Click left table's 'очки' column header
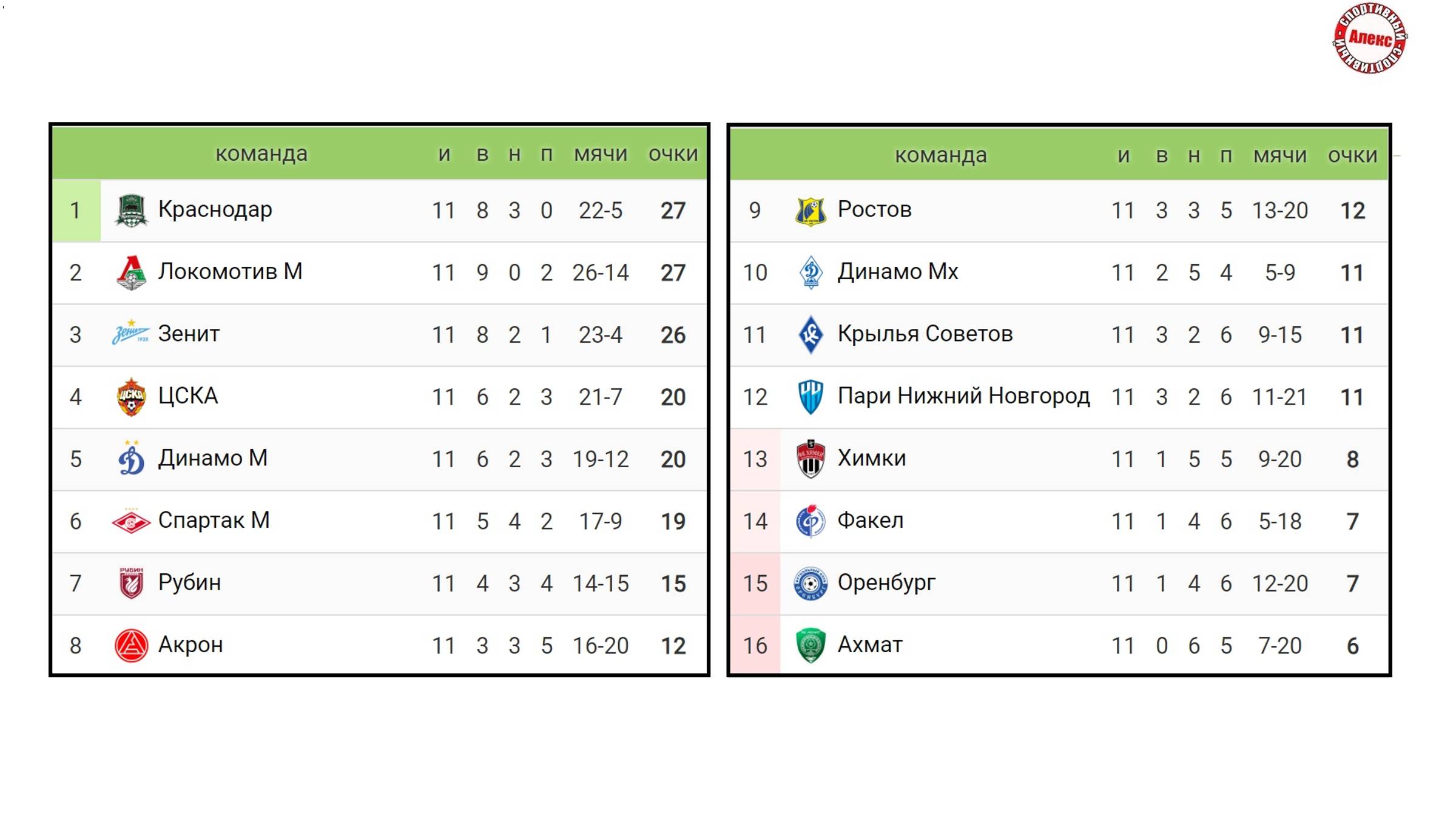Viewport: 1456px width, 819px height. pos(673,154)
